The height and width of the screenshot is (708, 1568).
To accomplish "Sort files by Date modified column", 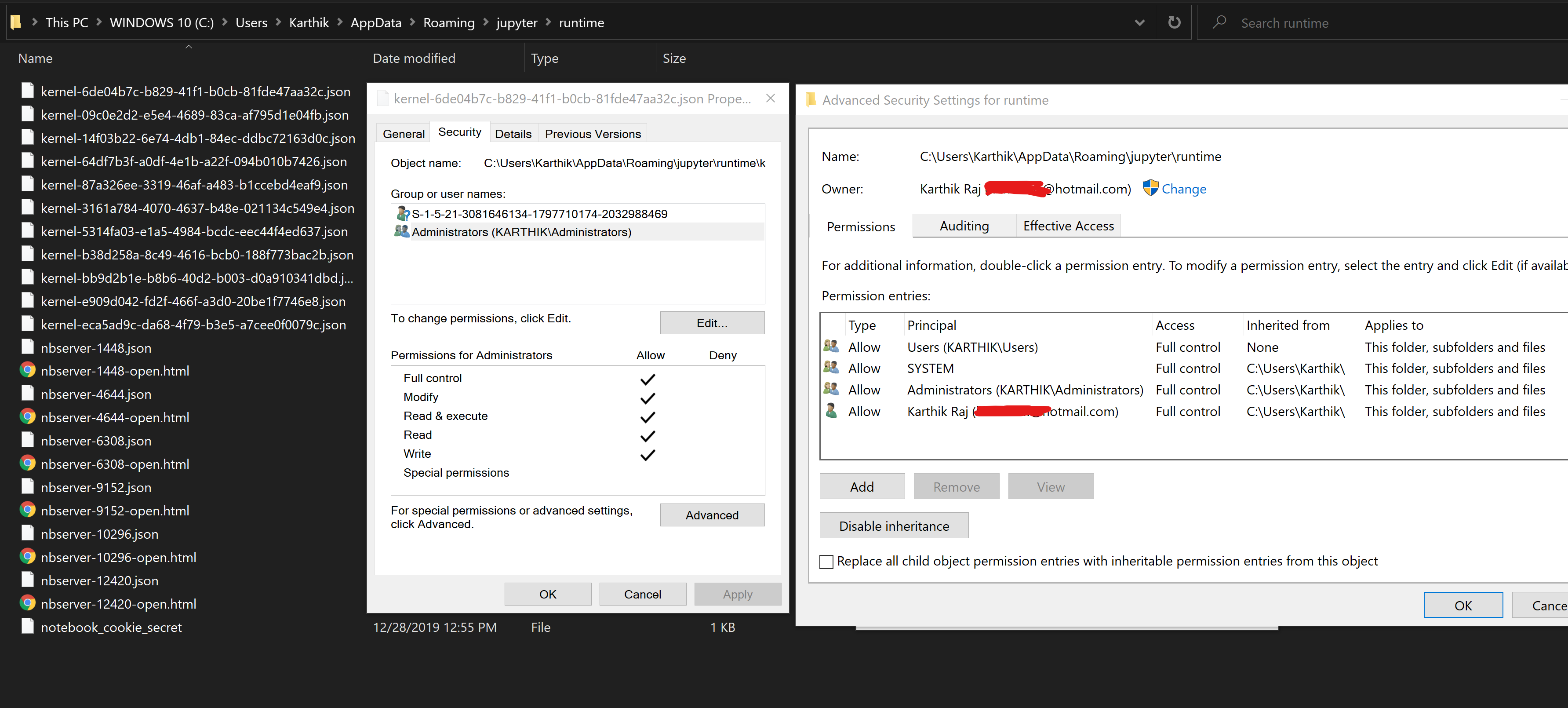I will 414,58.
